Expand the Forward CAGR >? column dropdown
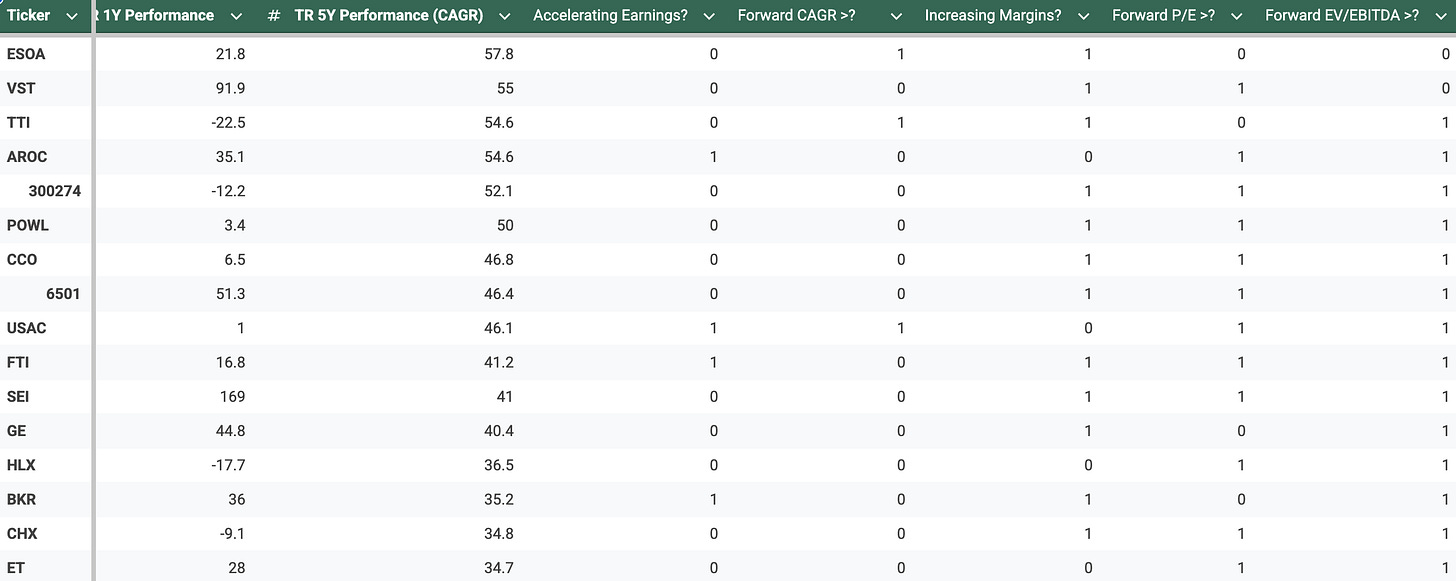Viewport: 1456px width, 581px height. [x=896, y=16]
